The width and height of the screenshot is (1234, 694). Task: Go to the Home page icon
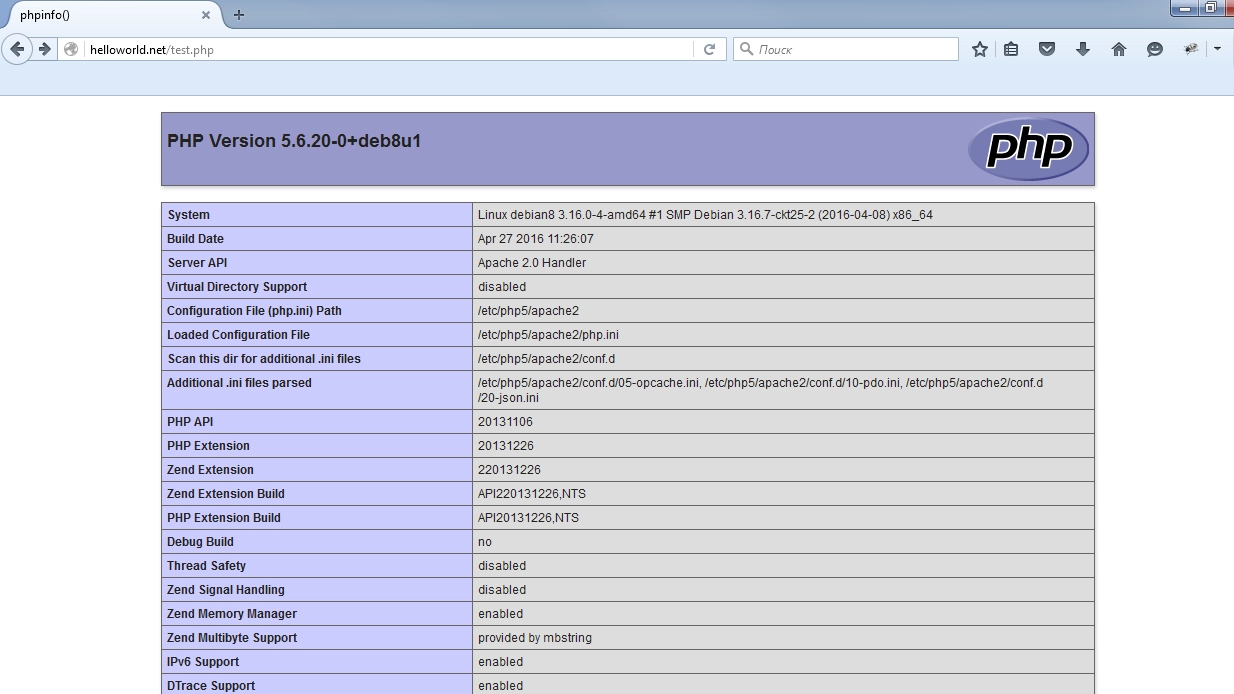pos(1119,49)
